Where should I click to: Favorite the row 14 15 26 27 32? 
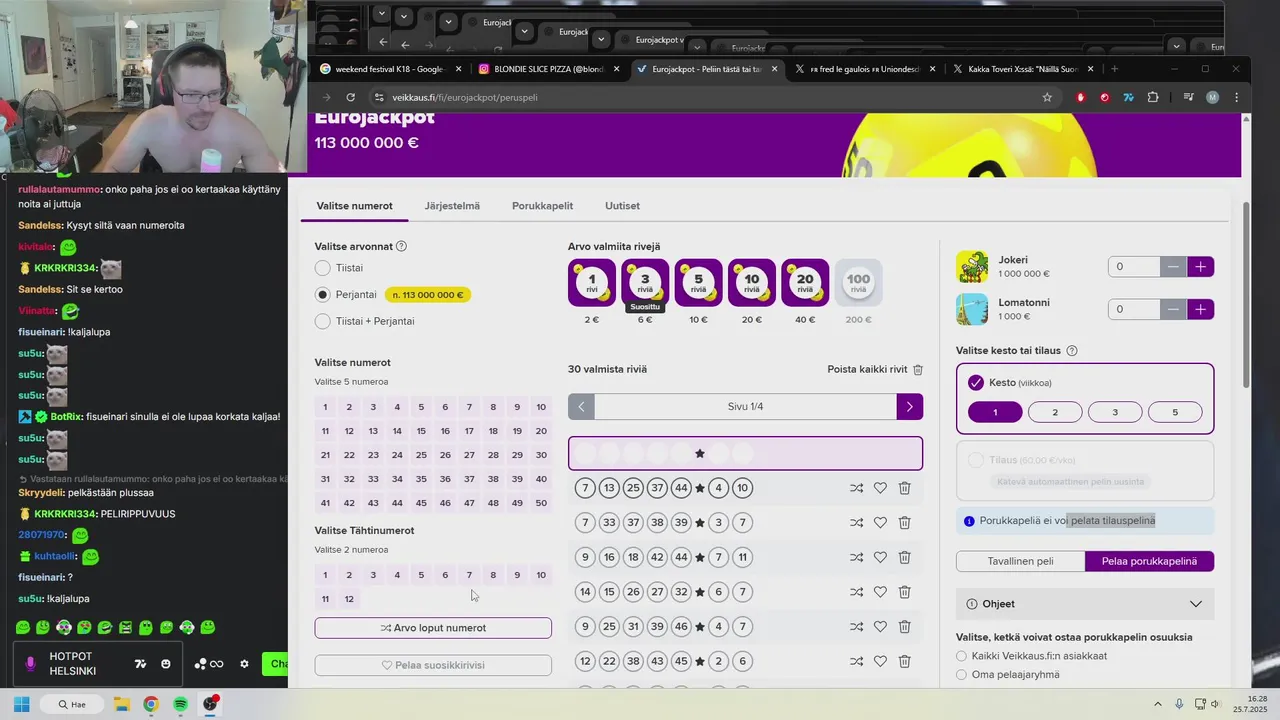[880, 592]
